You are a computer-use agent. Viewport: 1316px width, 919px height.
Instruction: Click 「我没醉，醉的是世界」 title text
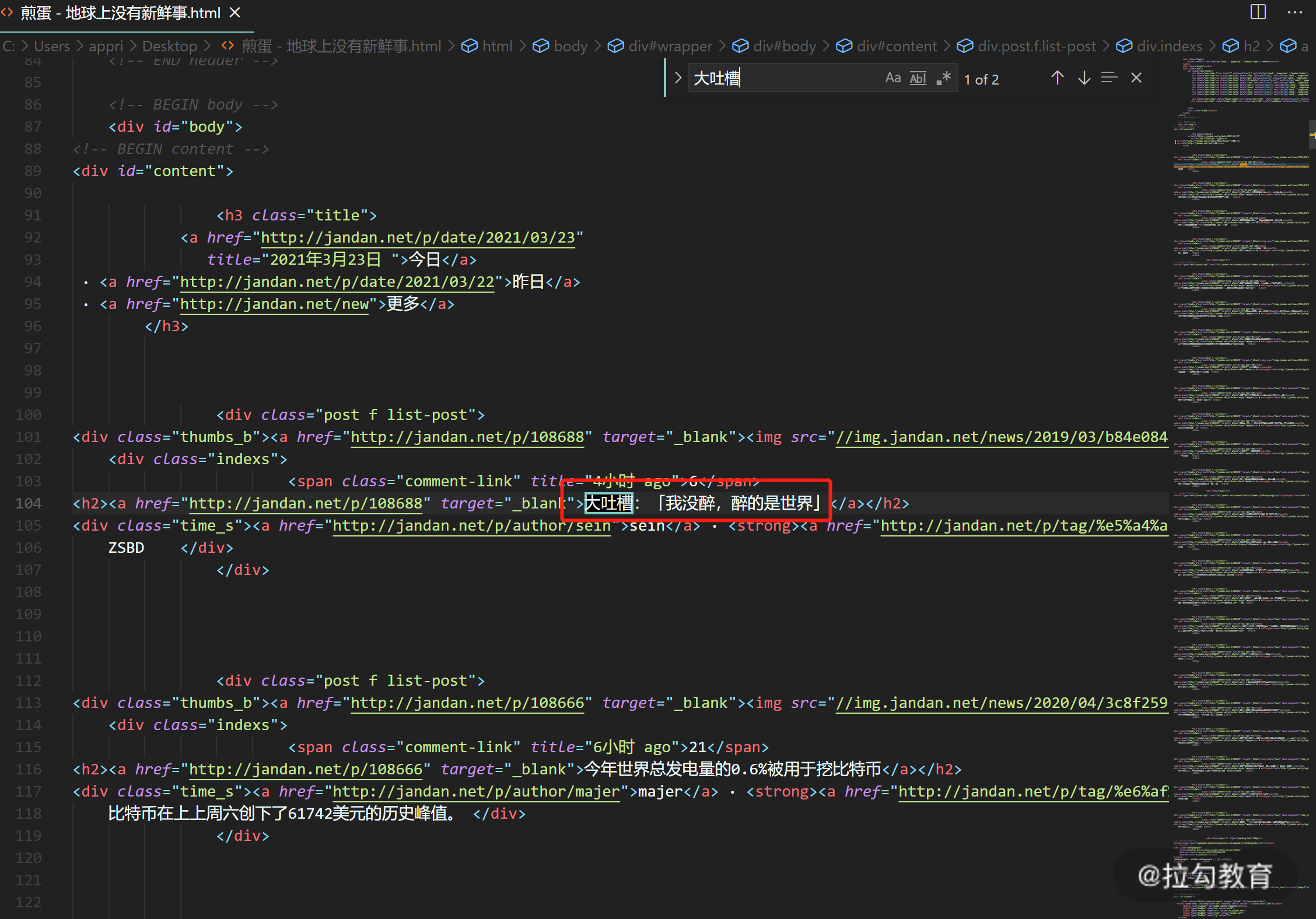(740, 503)
